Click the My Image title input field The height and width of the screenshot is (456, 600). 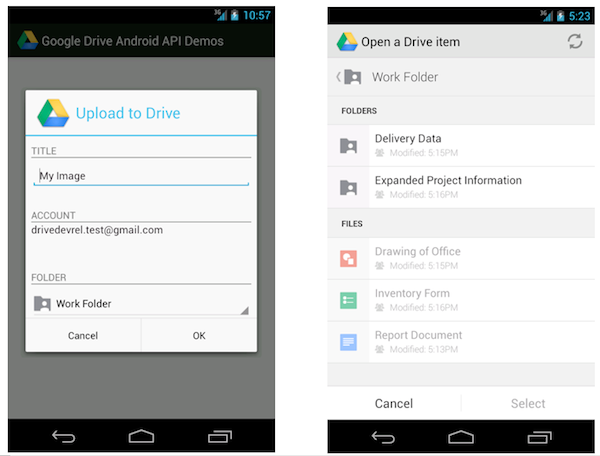(140, 176)
